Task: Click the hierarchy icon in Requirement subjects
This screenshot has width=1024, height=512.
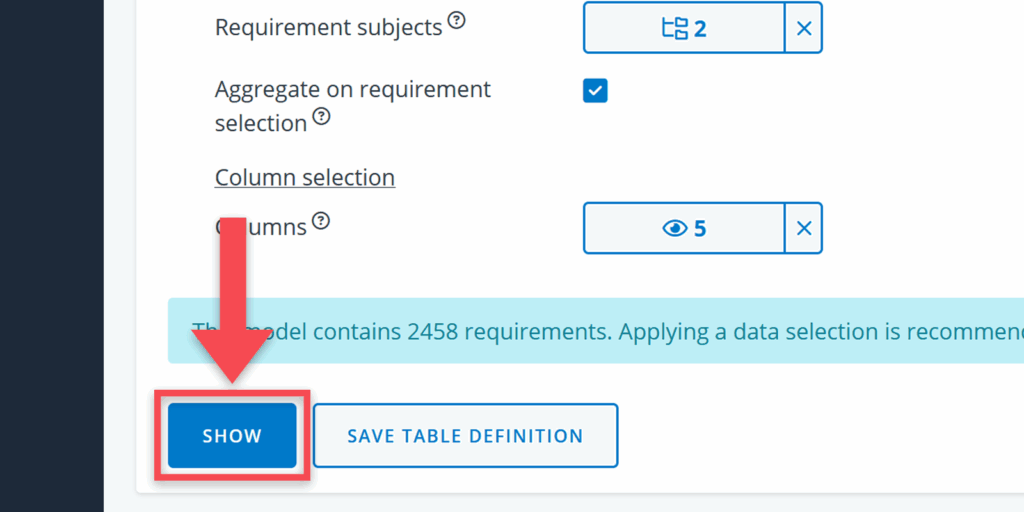Action: (675, 28)
